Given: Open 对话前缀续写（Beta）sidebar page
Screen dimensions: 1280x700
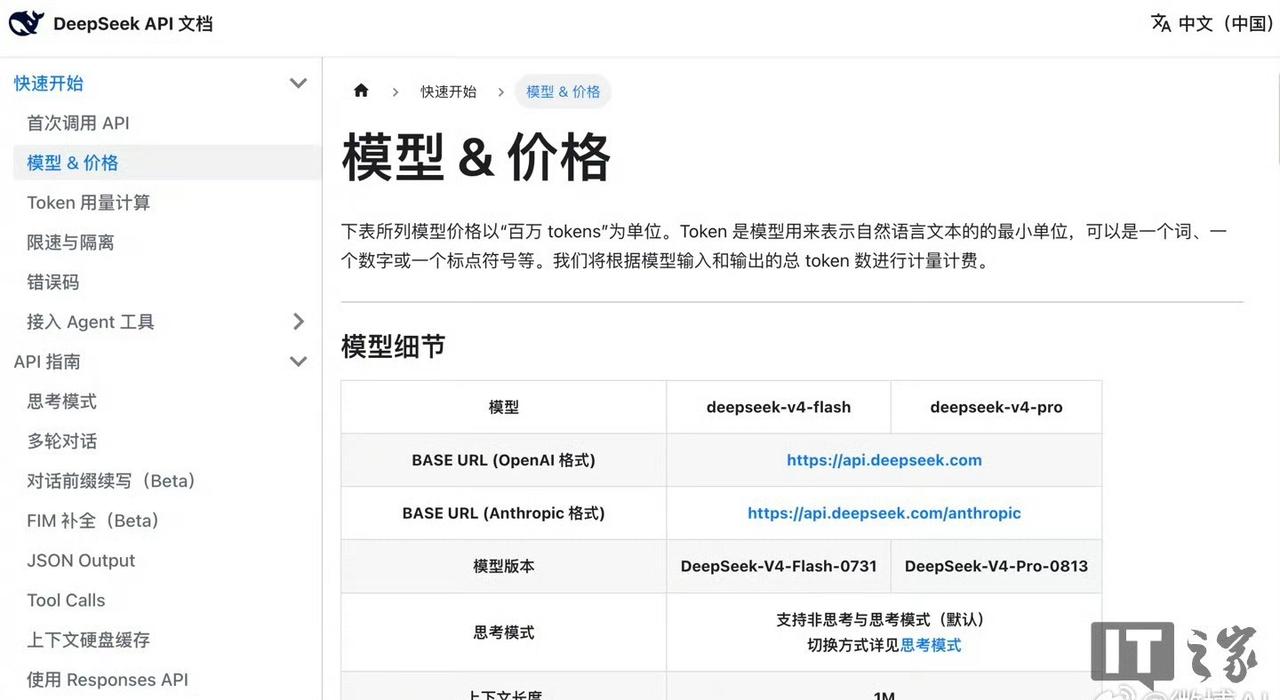Looking at the screenshot, I should coord(111,481).
